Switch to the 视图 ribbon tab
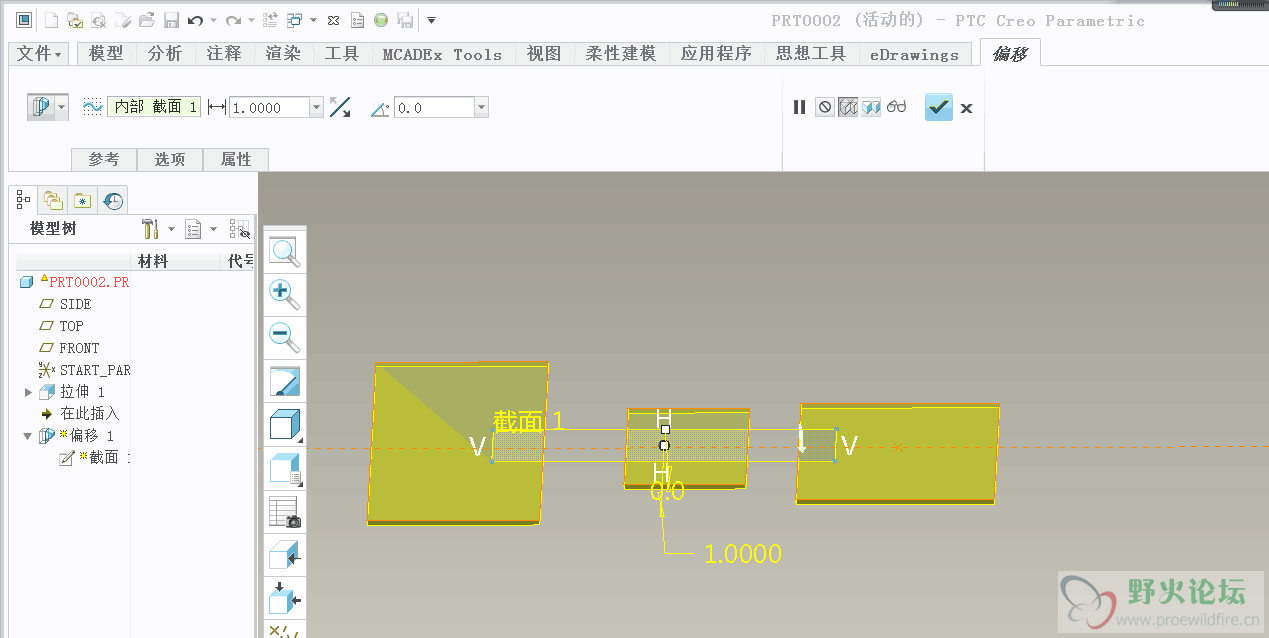The height and width of the screenshot is (638, 1269). click(544, 54)
